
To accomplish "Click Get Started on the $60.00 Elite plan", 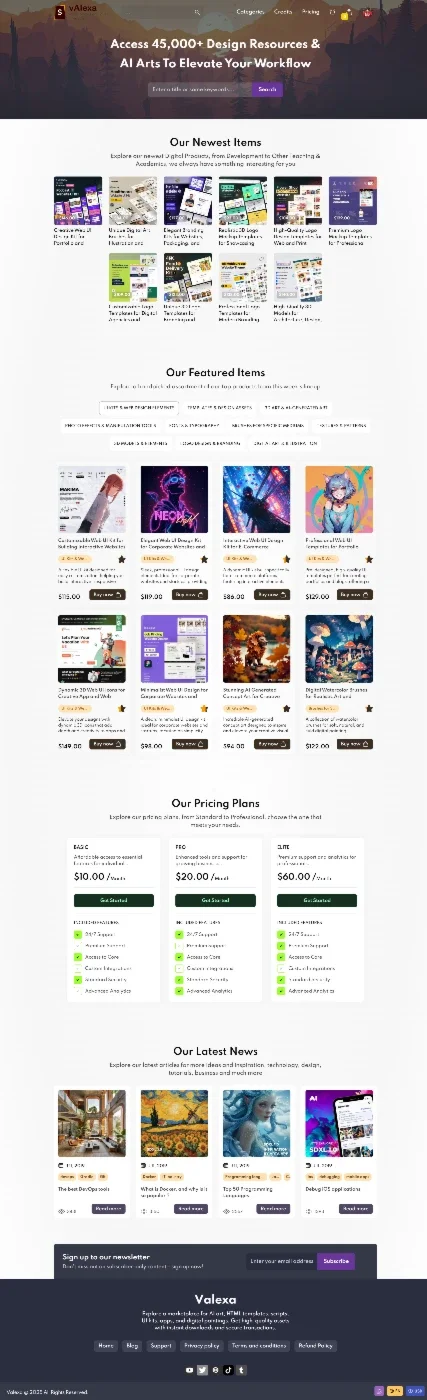I will point(316,900).
